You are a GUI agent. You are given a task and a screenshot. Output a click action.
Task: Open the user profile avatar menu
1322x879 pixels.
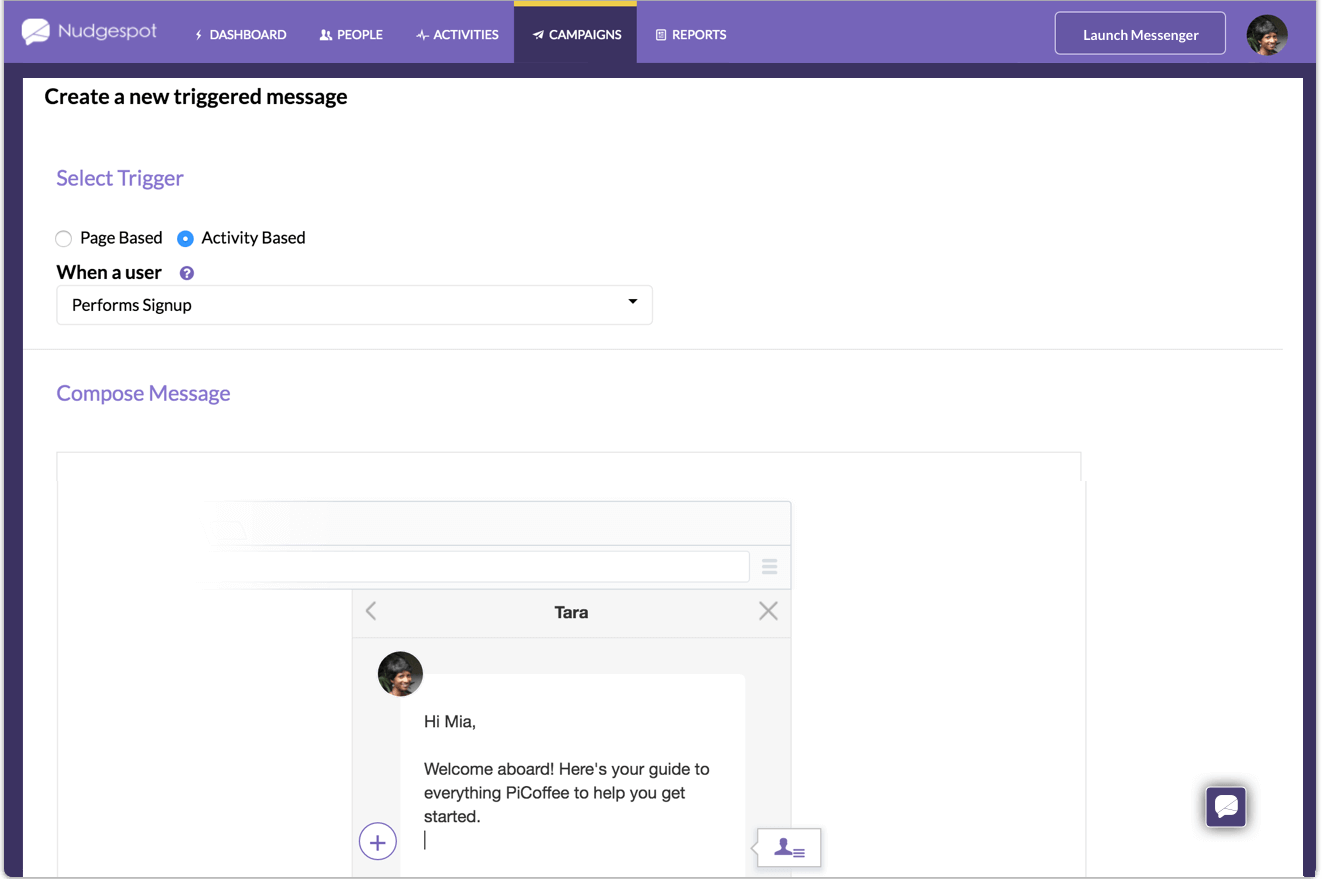pos(1267,35)
